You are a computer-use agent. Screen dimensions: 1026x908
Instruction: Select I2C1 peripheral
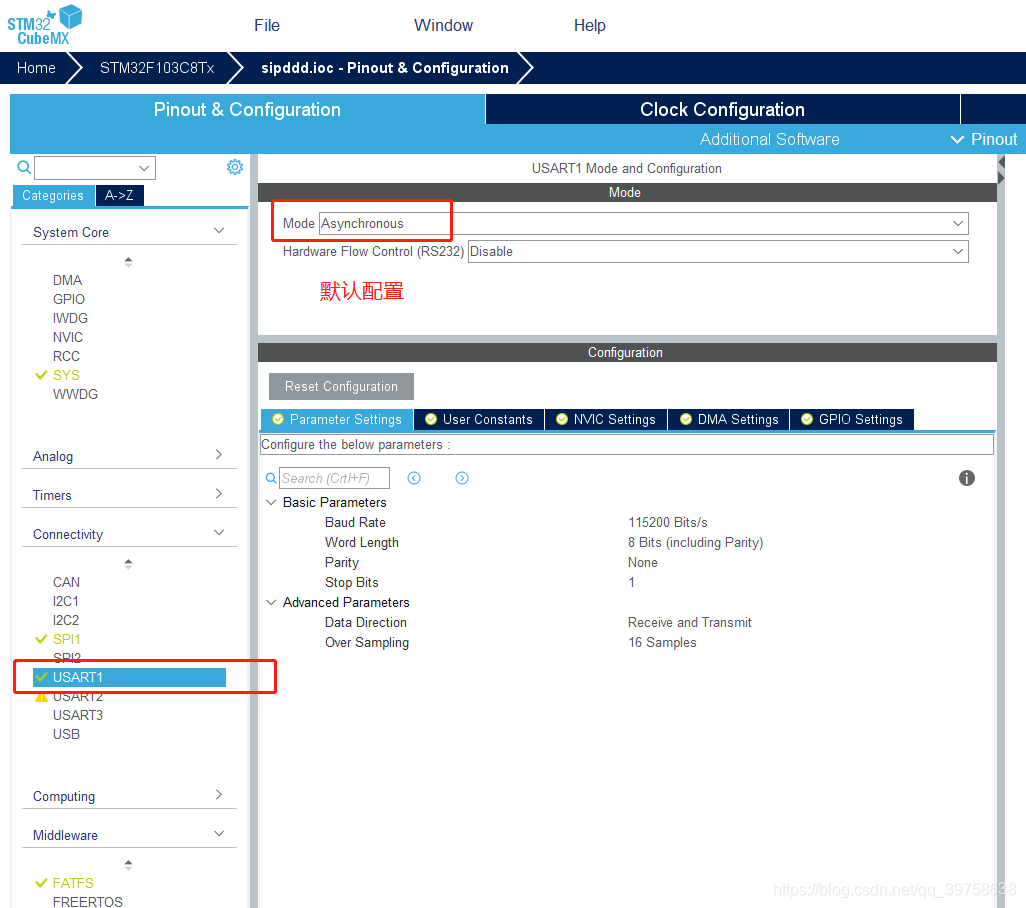click(x=65, y=601)
